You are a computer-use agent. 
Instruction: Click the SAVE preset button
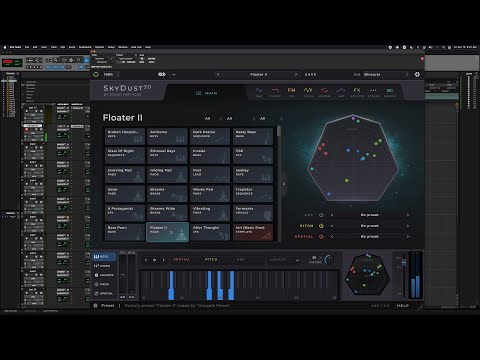point(310,74)
